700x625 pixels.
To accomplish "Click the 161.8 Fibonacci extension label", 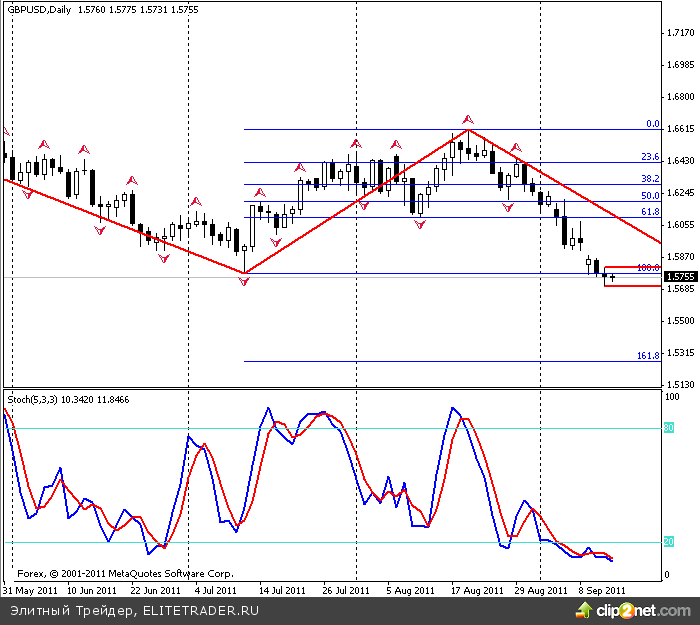I will (648, 355).
